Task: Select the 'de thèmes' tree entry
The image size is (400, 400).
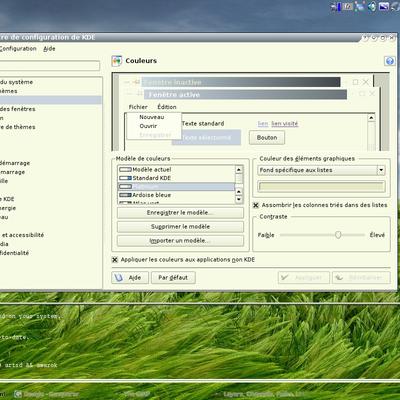Action: point(18,127)
